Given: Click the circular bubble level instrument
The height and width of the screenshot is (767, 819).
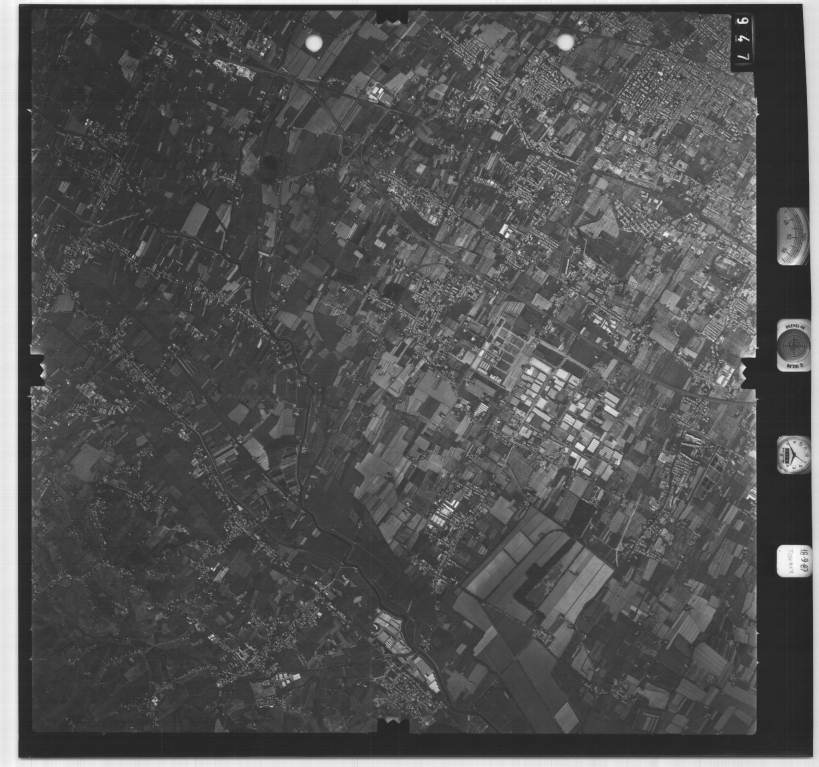Looking at the screenshot, I should pyautogui.click(x=793, y=346).
